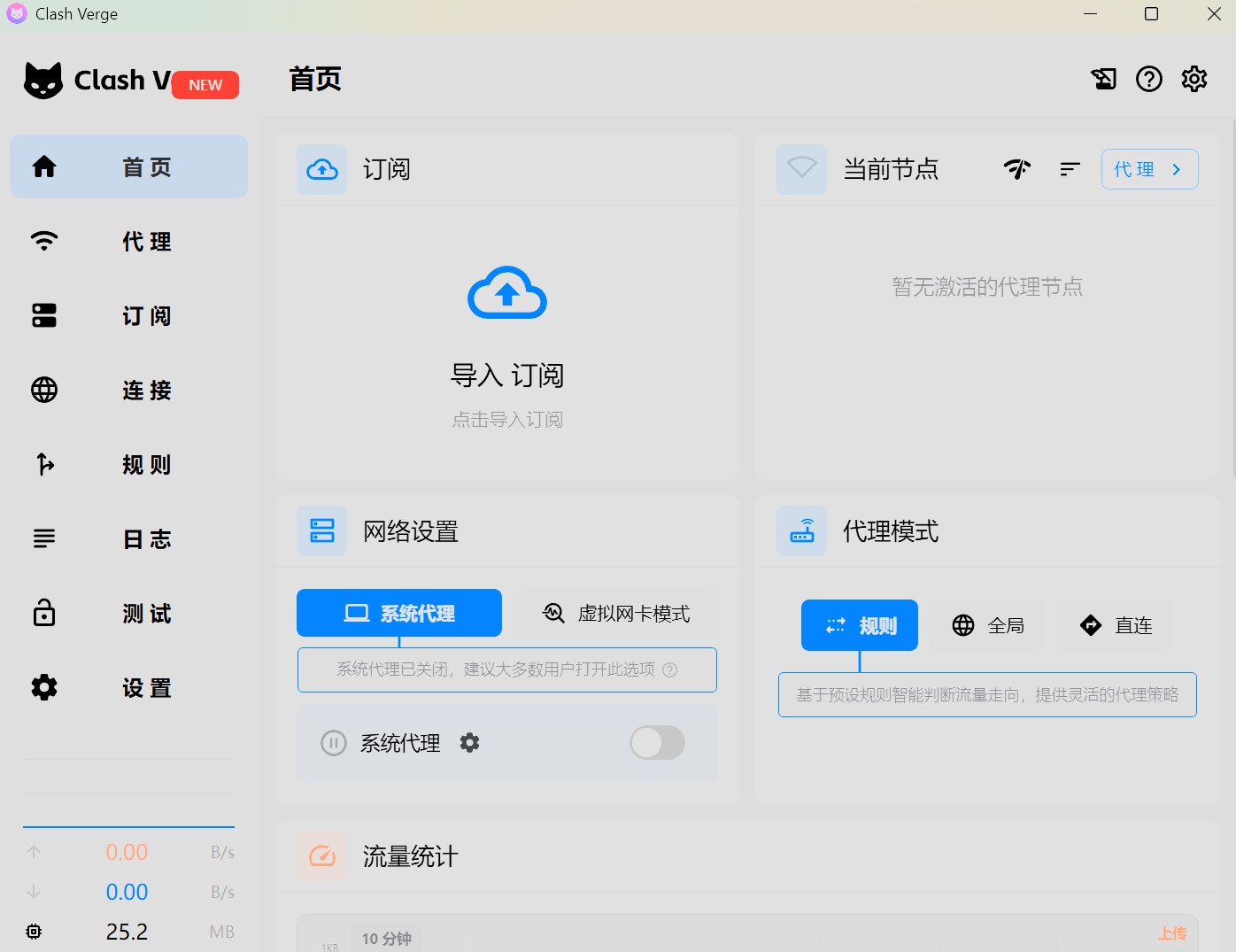
Task: Open the 订阅 subscriptions sidebar page
Action: coord(128,315)
